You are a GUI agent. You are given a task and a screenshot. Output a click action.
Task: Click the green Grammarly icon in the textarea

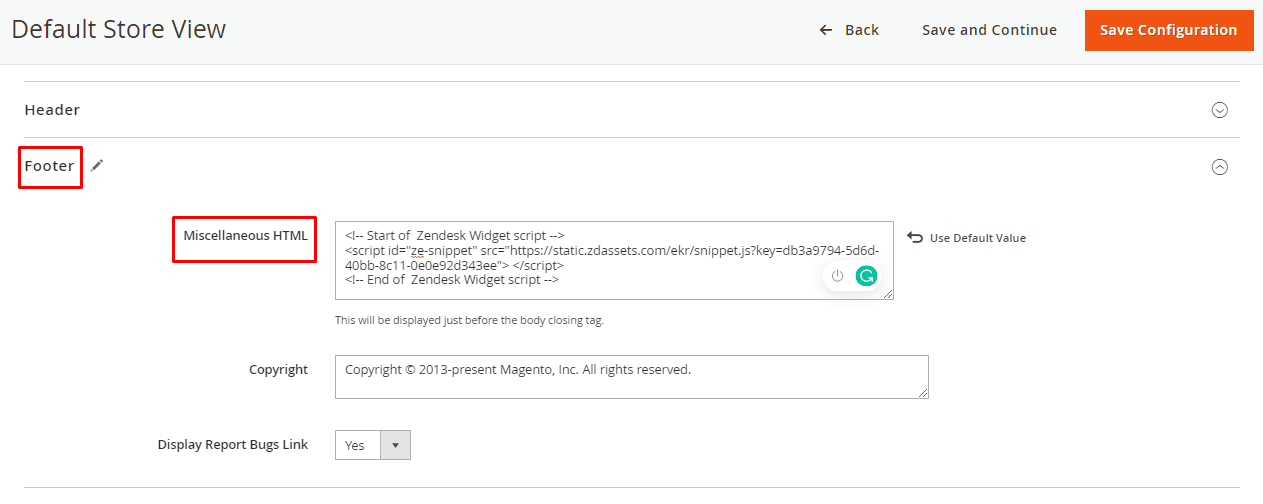click(x=866, y=276)
